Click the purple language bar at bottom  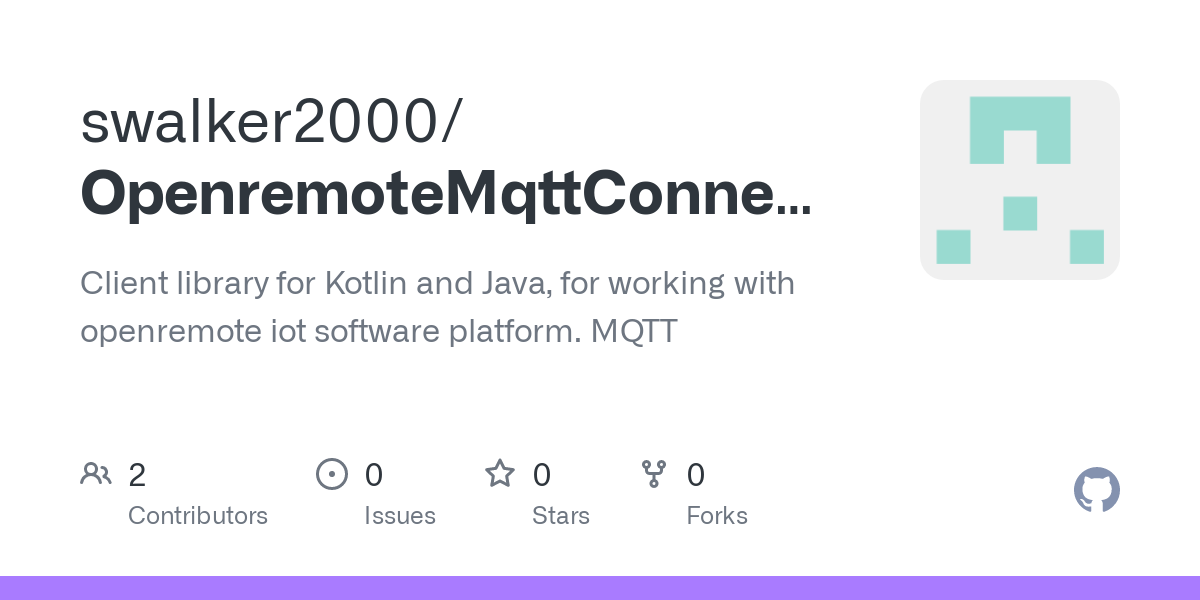coord(600,588)
